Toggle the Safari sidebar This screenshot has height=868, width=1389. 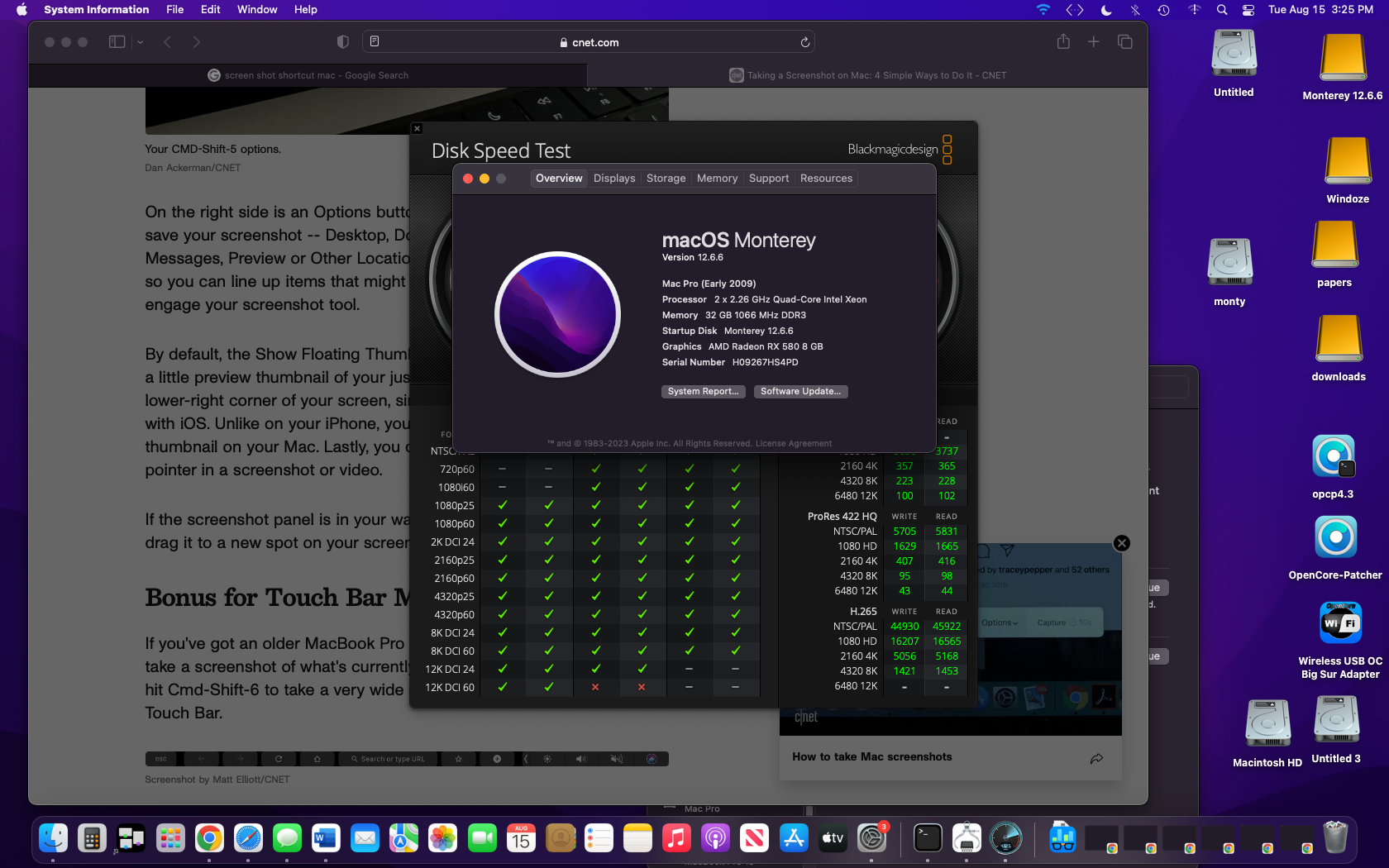click(117, 42)
